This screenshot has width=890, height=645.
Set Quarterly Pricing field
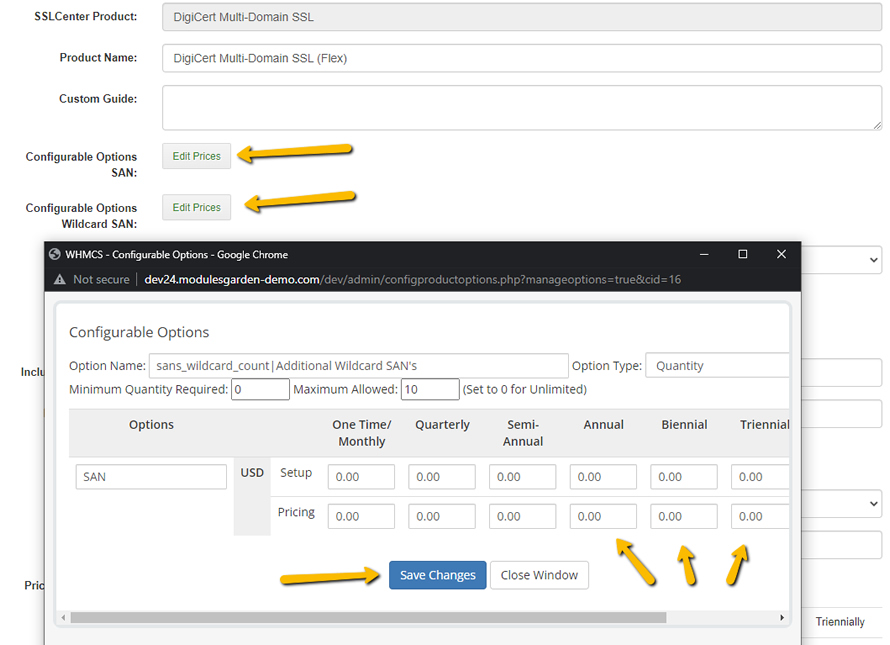coord(442,516)
